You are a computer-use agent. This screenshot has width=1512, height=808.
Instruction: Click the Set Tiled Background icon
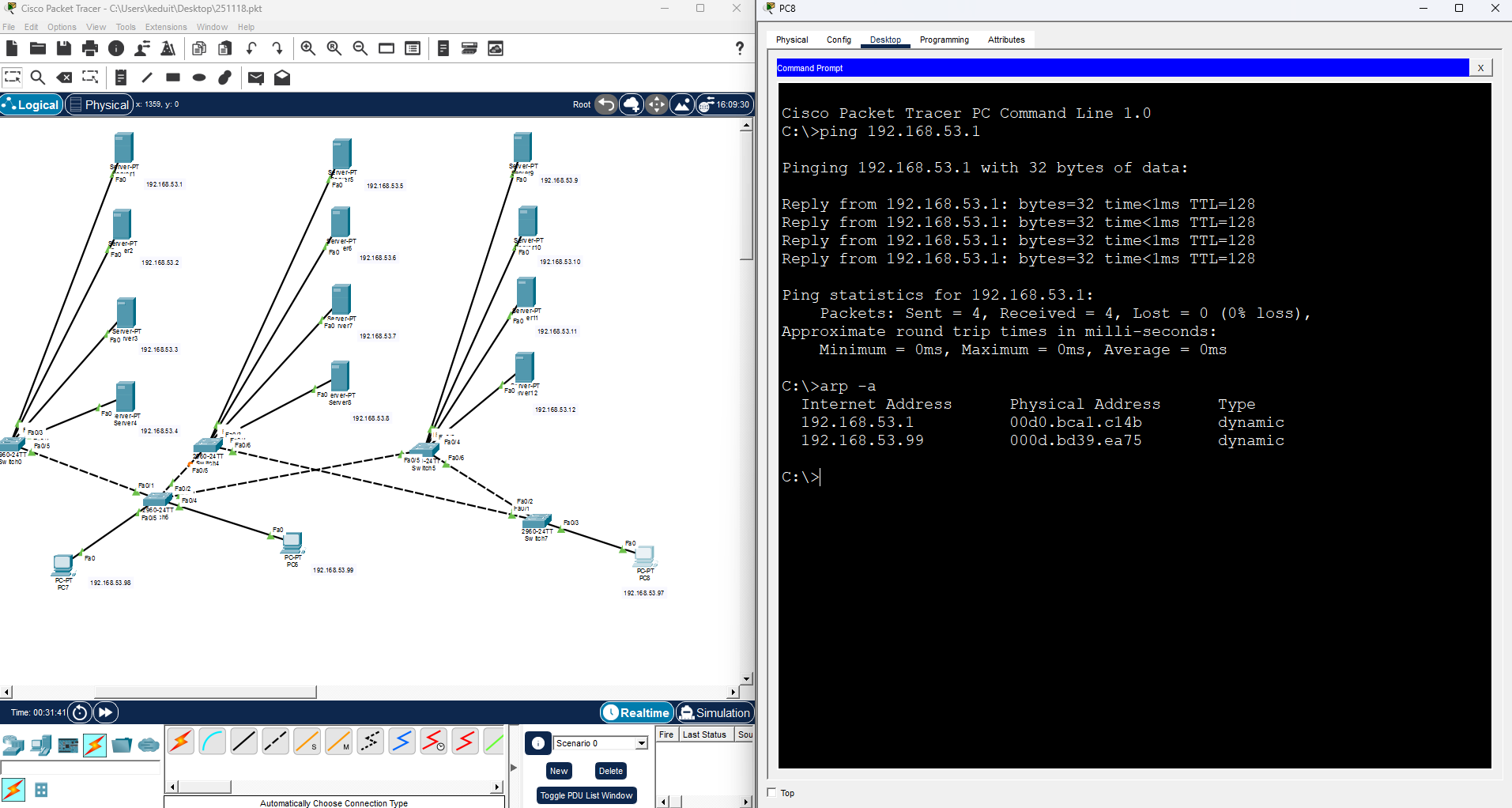tap(682, 104)
